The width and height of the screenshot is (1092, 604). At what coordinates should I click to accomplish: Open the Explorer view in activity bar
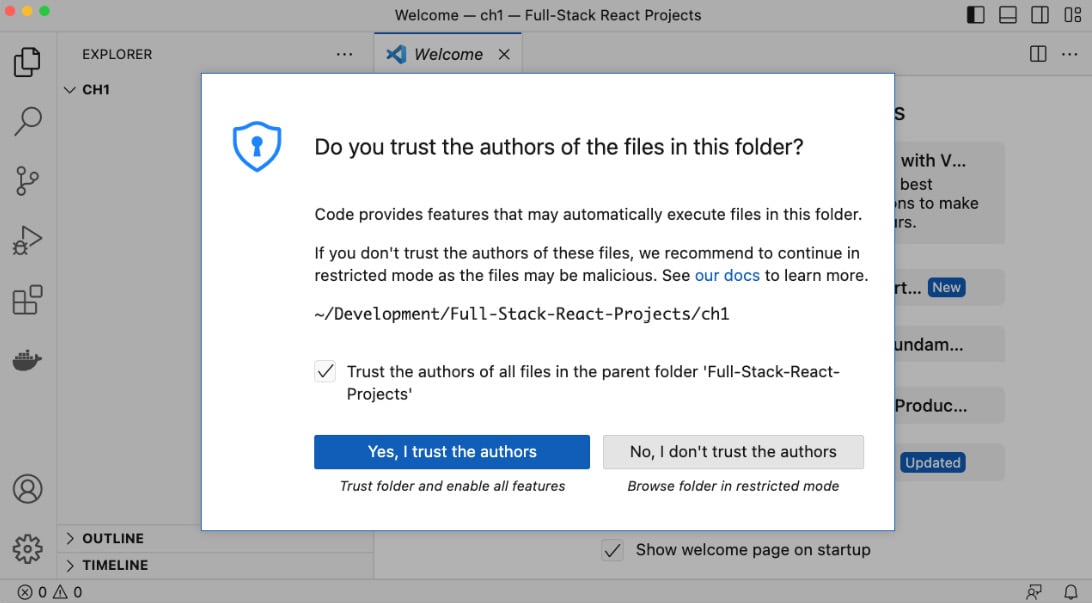click(27, 62)
